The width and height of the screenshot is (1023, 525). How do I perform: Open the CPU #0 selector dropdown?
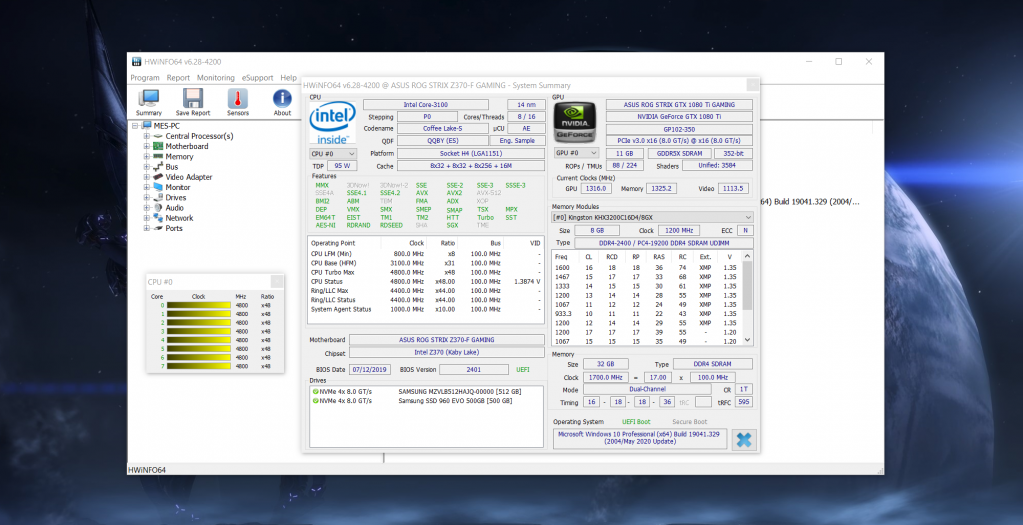332,153
